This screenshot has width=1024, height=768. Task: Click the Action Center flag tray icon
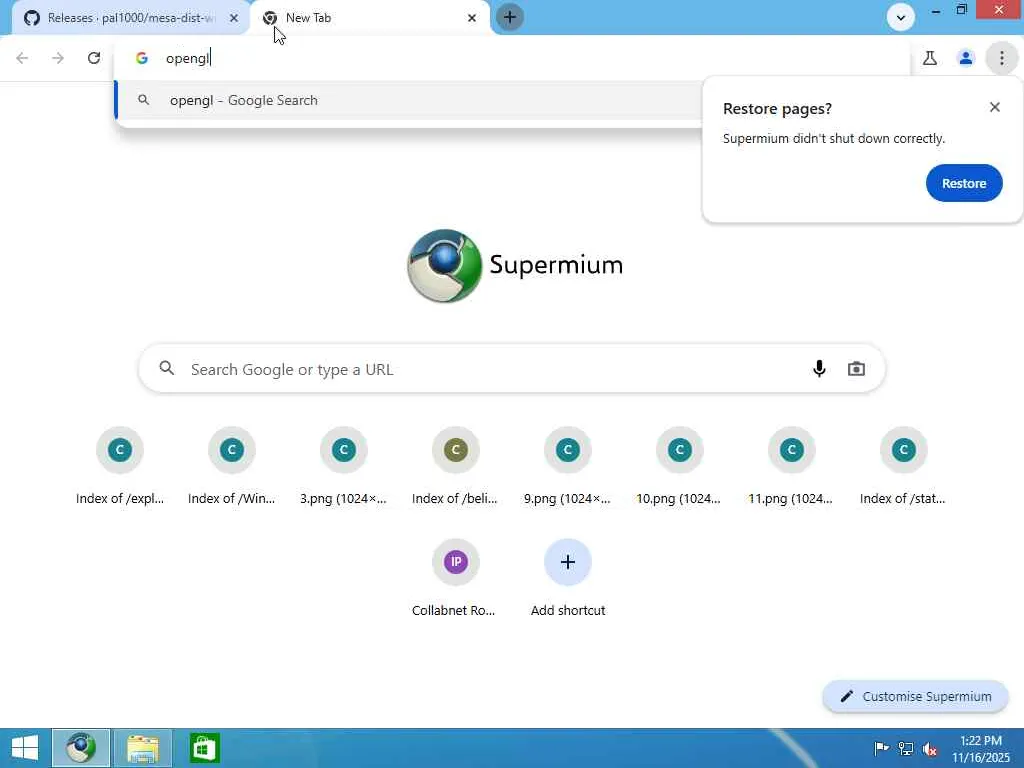881,748
